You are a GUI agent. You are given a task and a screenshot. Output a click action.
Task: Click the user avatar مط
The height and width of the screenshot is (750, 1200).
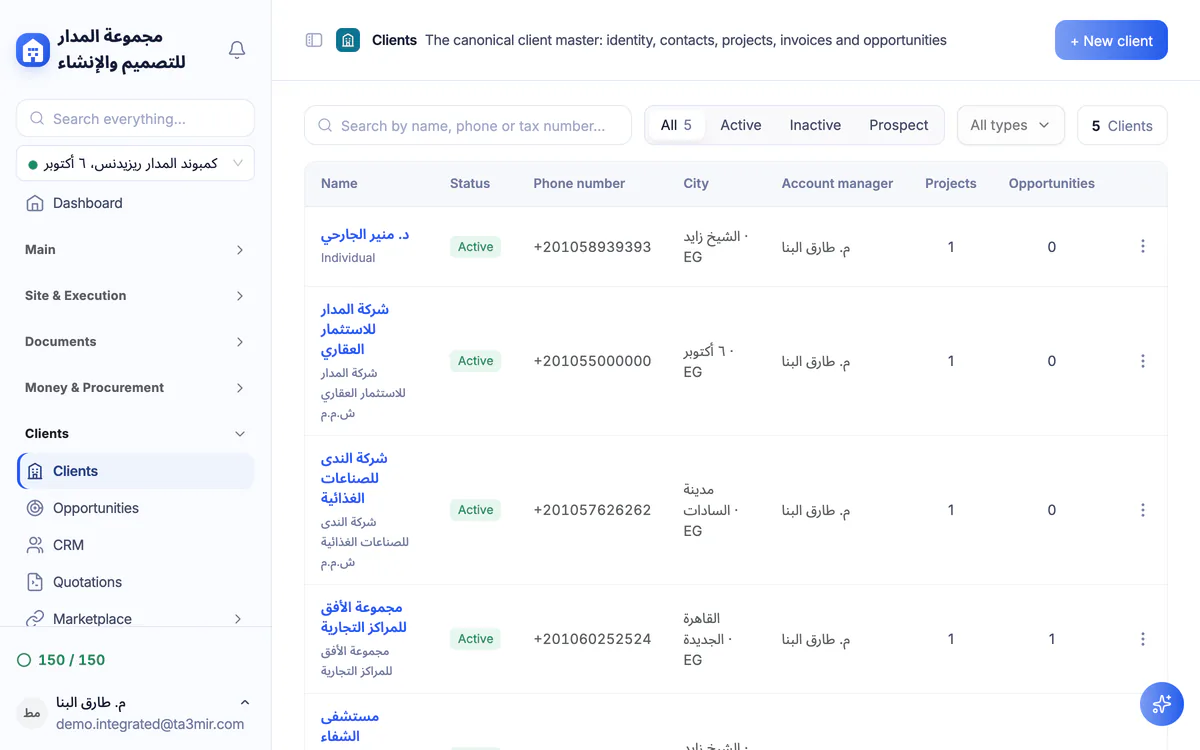pos(32,712)
